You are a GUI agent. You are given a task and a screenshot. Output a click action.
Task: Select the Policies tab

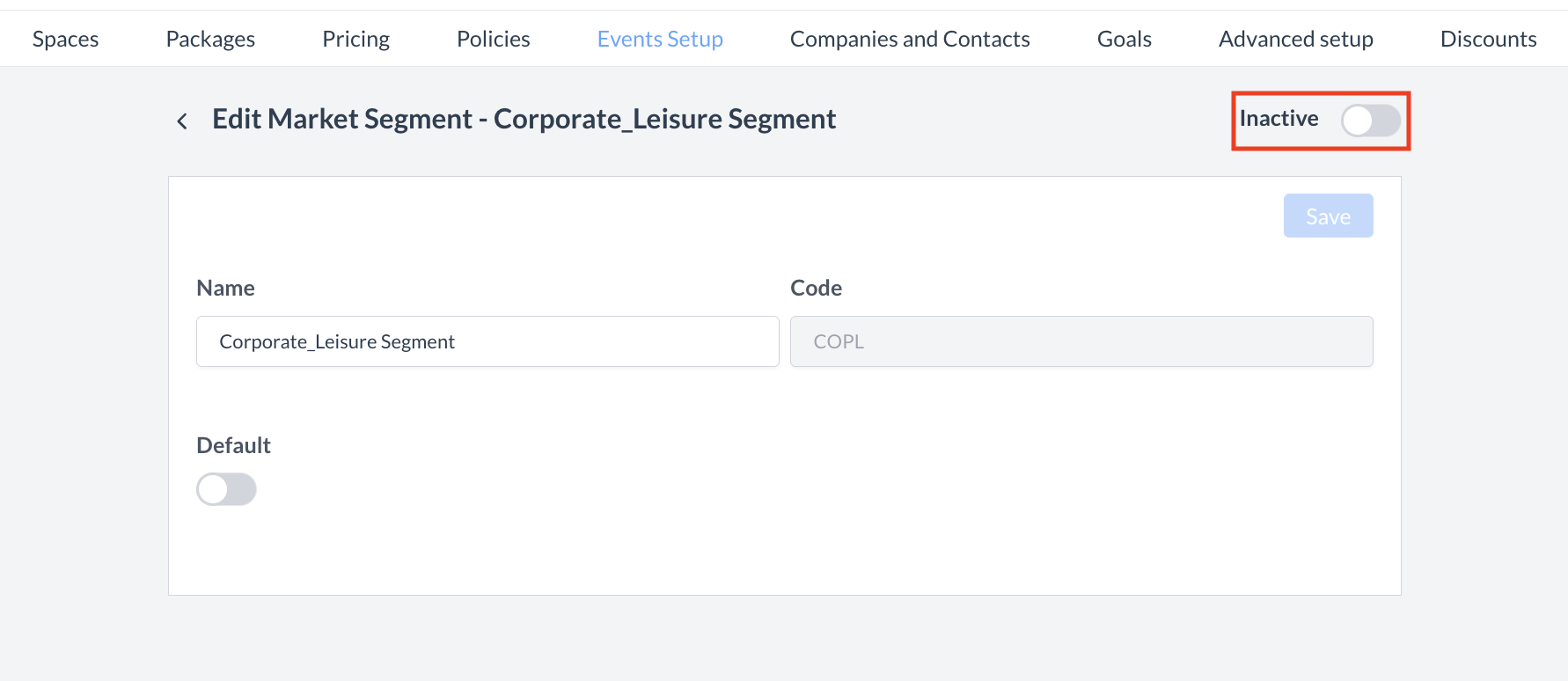click(493, 39)
